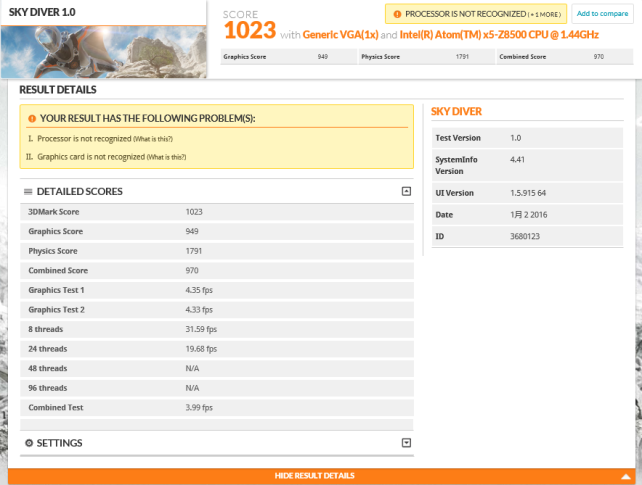Collapse the Detailed Scores section

pyautogui.click(x=406, y=191)
